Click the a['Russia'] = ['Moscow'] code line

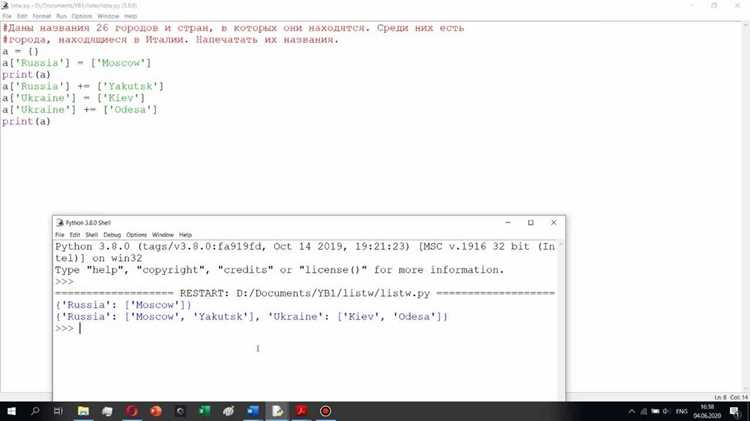[77, 63]
